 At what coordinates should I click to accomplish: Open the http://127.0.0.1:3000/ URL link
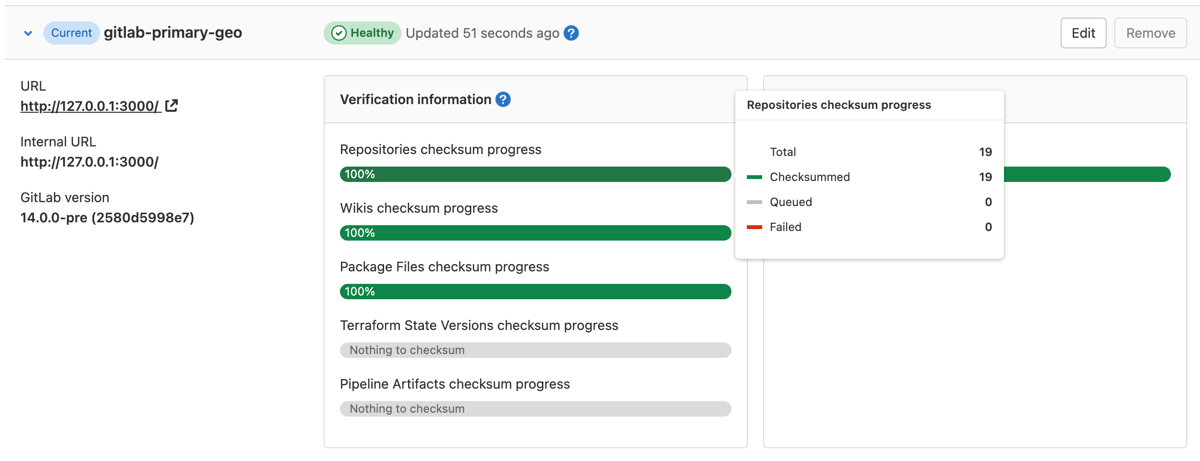pyautogui.click(x=90, y=106)
